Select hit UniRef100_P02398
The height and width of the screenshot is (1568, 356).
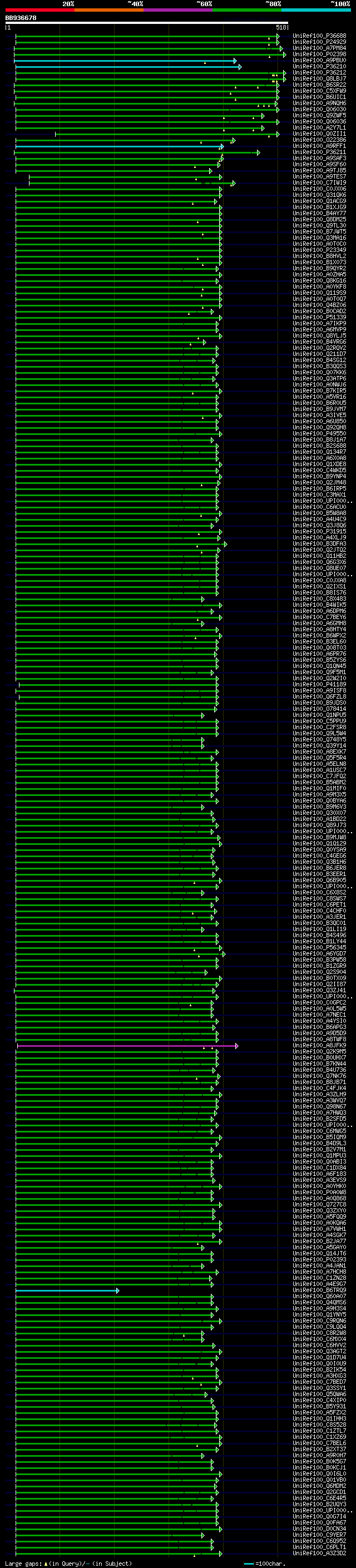(x=319, y=54)
